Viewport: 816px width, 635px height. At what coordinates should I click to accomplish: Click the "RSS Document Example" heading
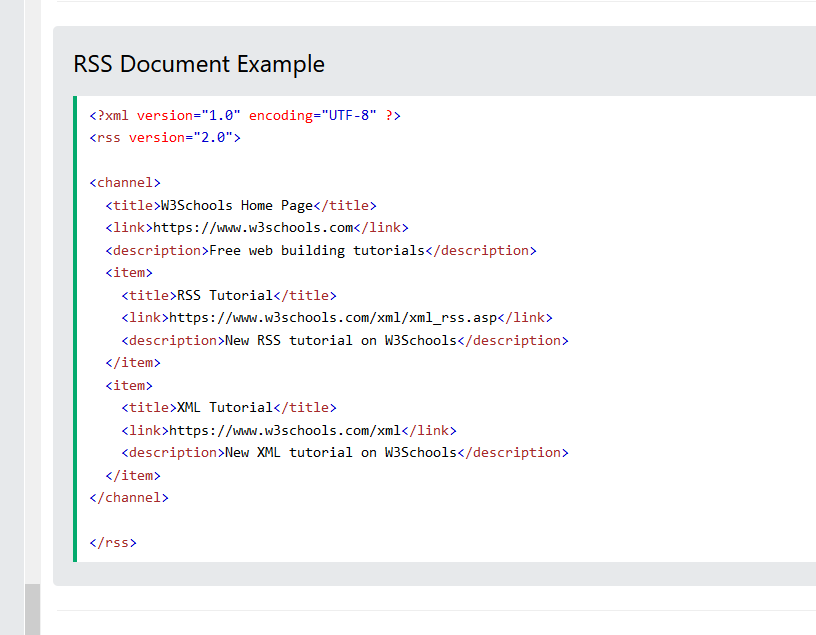click(199, 64)
